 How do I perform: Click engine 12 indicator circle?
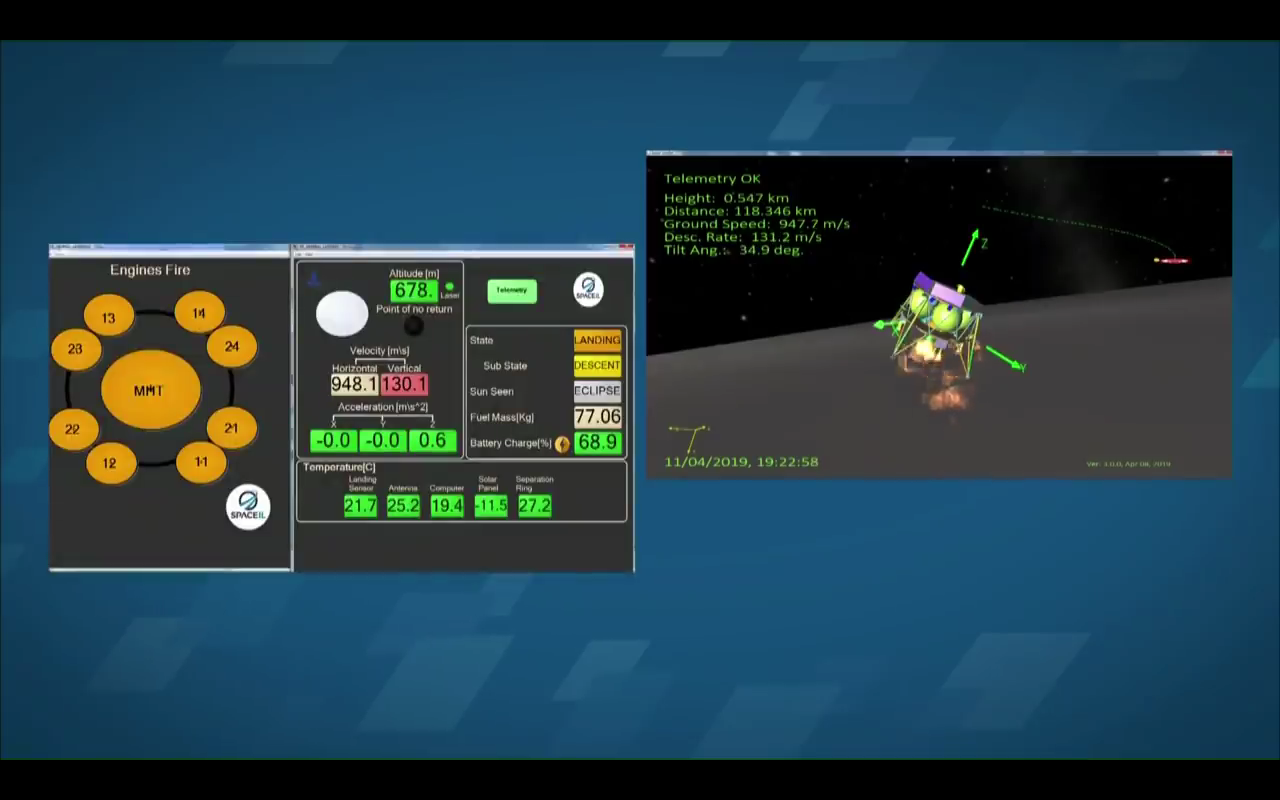pyautogui.click(x=111, y=463)
